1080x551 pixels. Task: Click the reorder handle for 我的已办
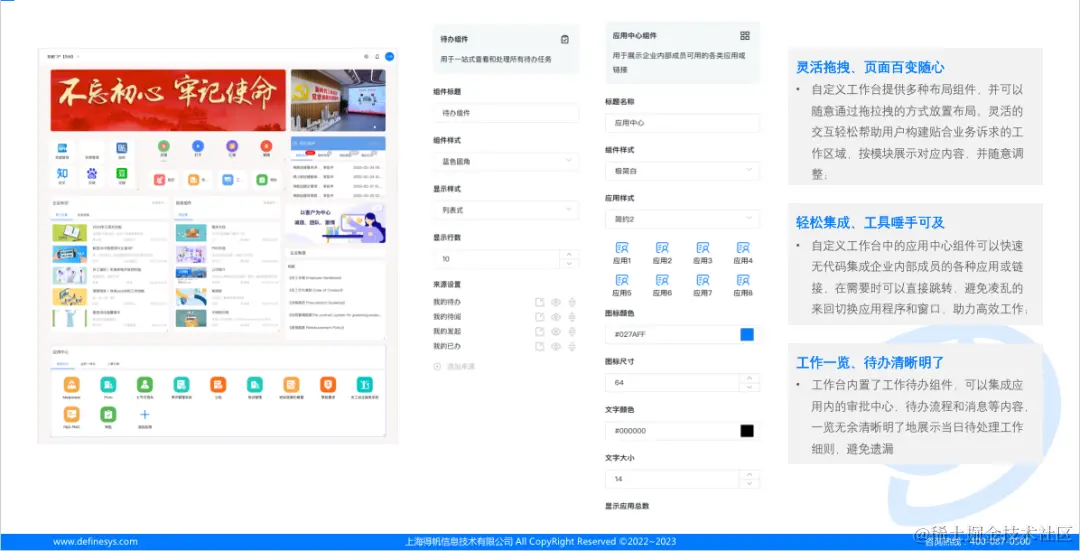click(572, 346)
